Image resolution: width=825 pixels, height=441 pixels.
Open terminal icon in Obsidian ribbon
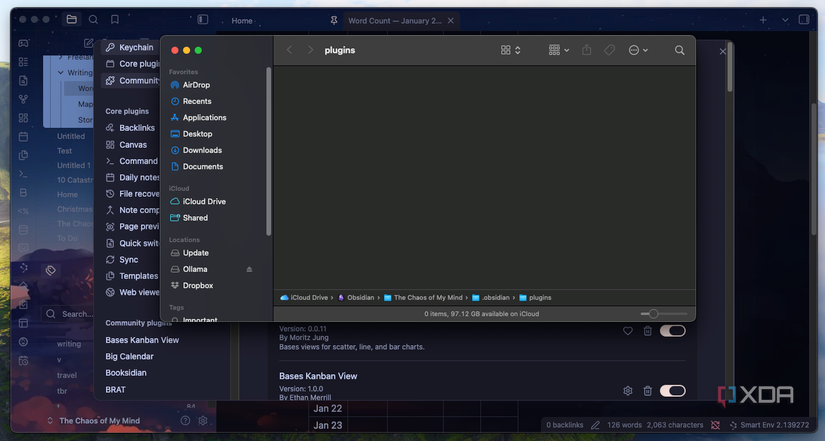[x=23, y=174]
